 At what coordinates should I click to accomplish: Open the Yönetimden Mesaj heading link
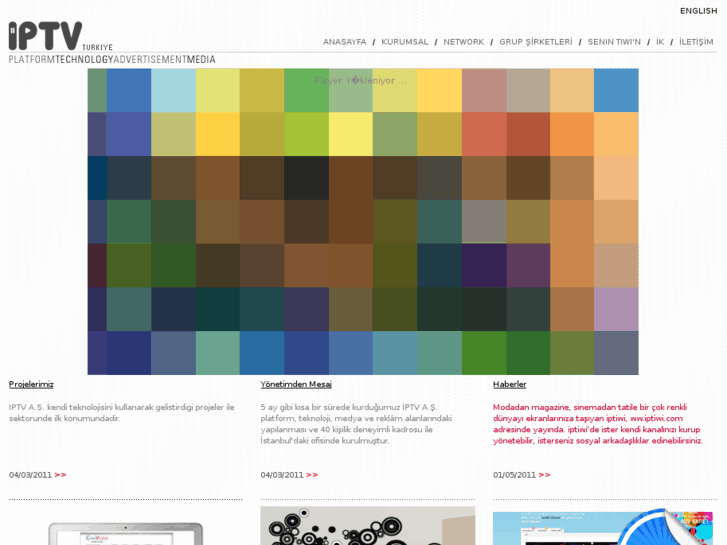296,384
